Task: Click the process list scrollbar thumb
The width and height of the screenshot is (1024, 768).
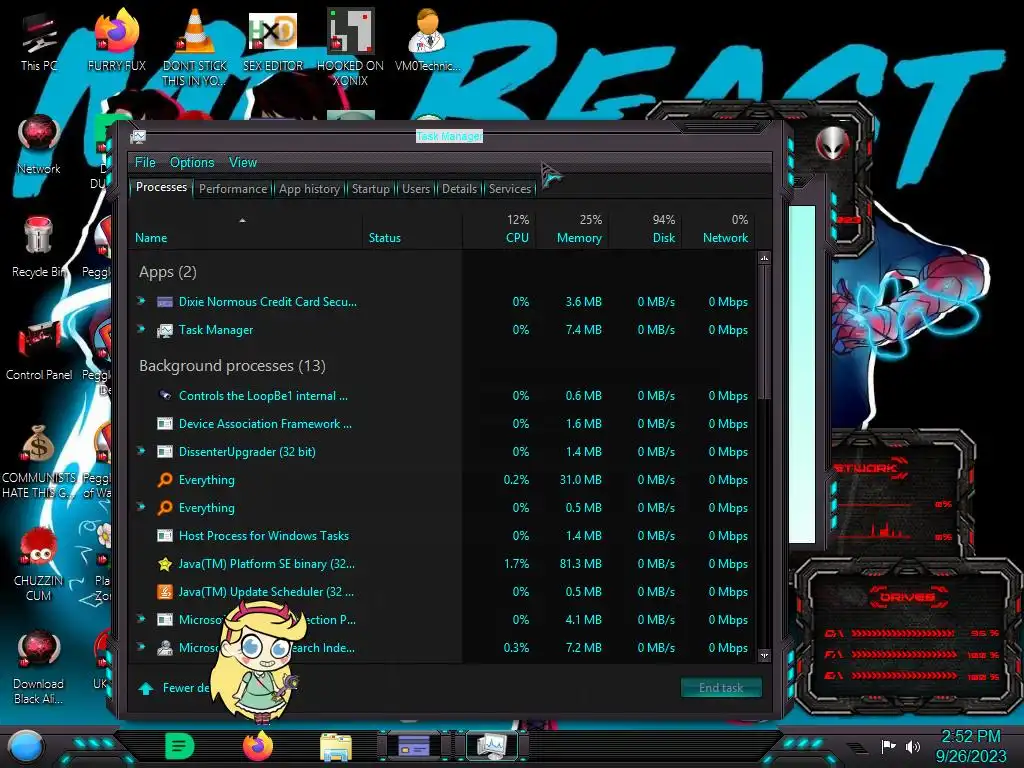Action: 764,332
